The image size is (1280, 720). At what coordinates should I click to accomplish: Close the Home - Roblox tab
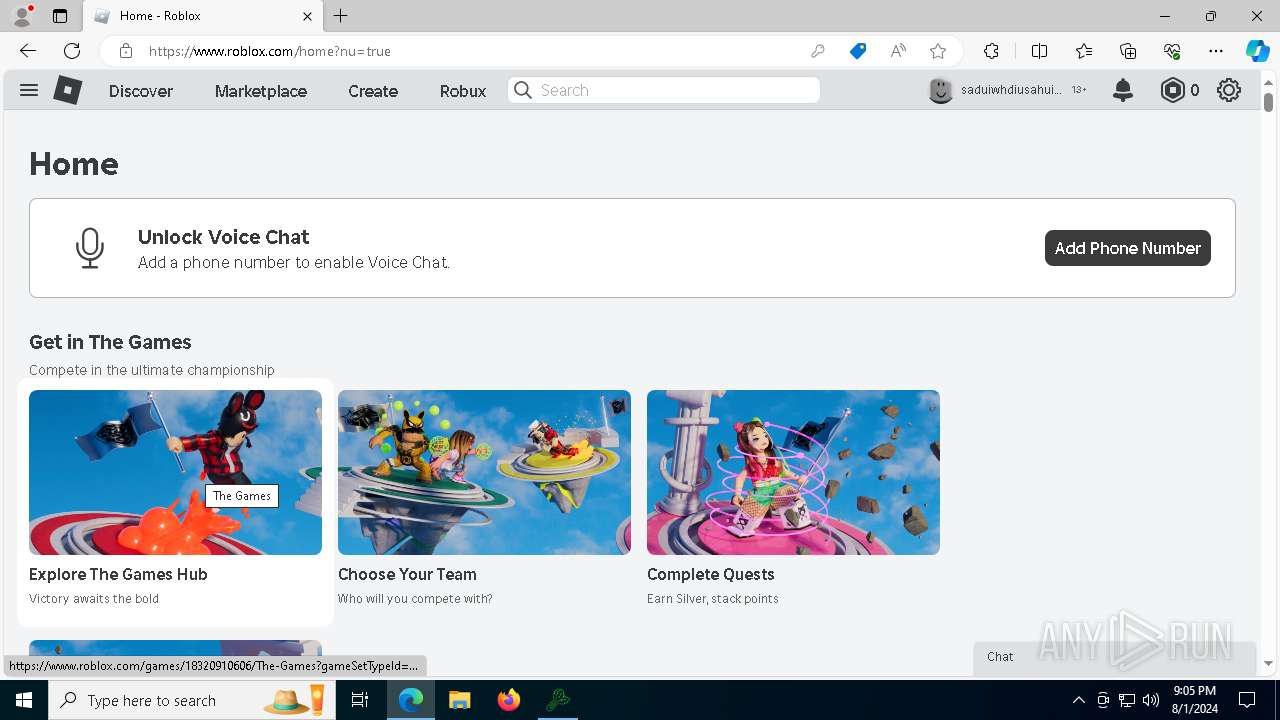(308, 16)
